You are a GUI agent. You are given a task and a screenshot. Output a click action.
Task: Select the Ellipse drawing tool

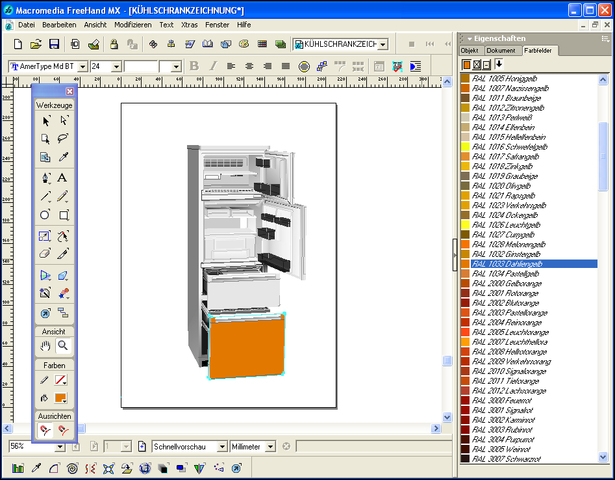45,215
